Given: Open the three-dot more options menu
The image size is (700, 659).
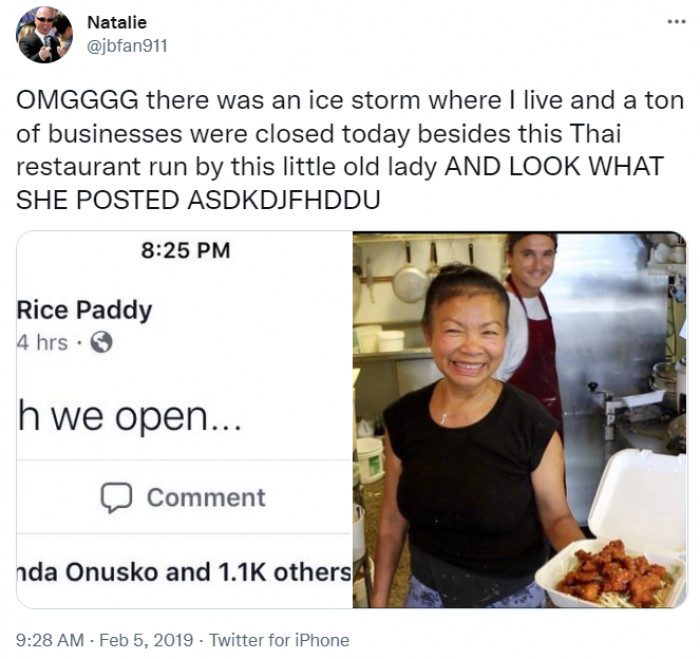Looking at the screenshot, I should pos(676,21).
